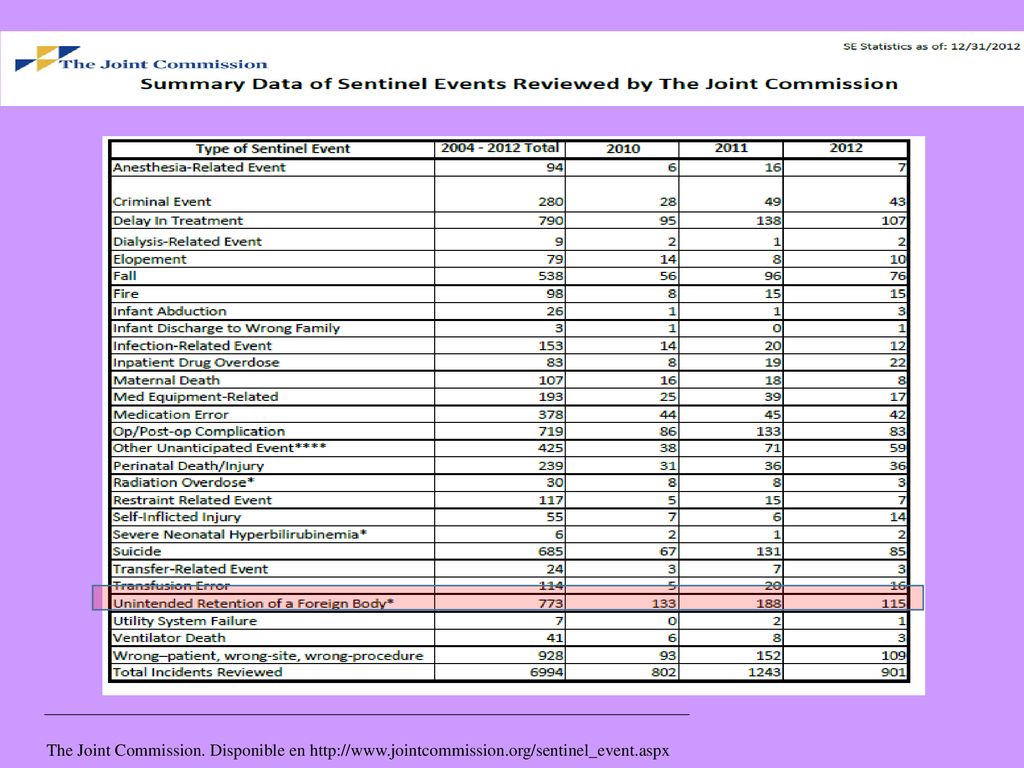Image resolution: width=1024 pixels, height=768 pixels.
Task: Select the 'Fall' row label
Action: tap(124, 276)
